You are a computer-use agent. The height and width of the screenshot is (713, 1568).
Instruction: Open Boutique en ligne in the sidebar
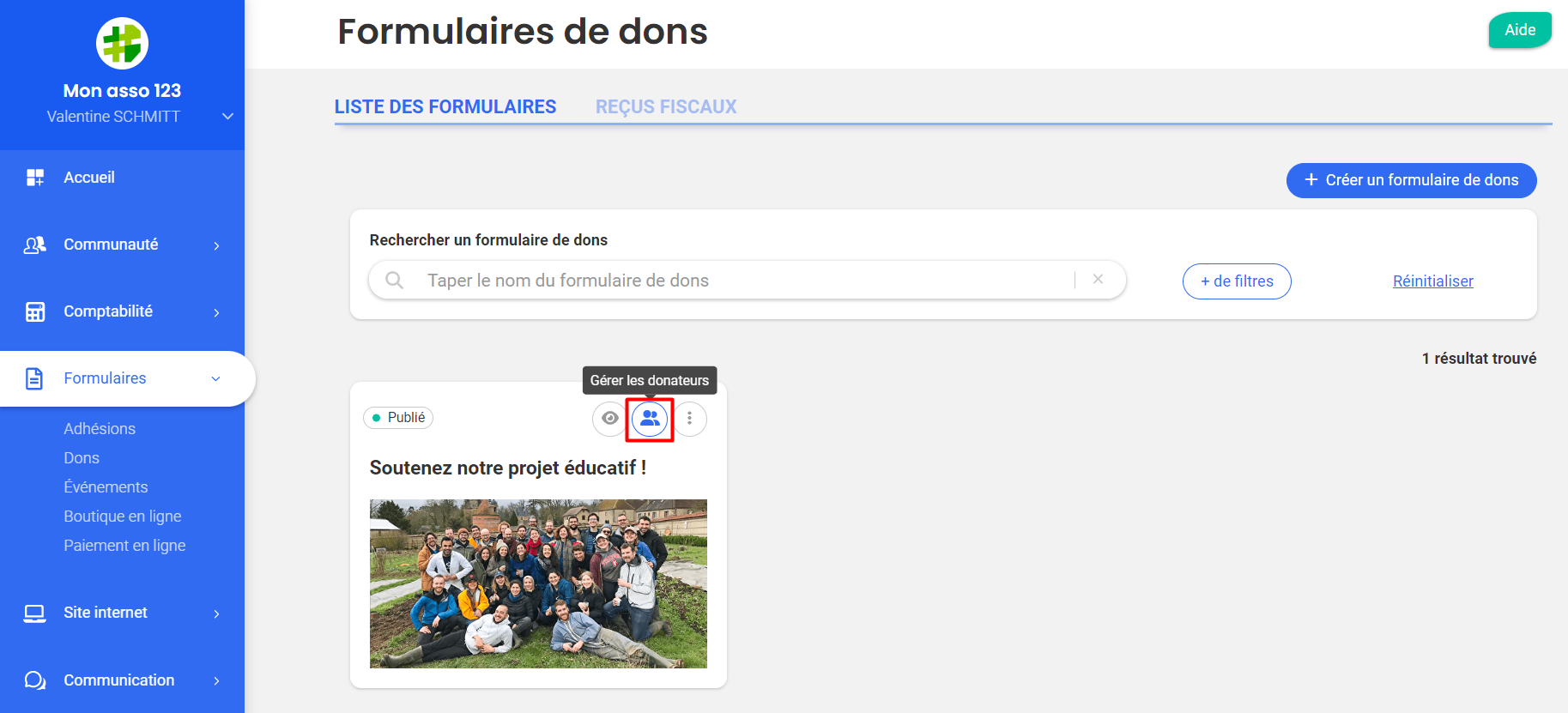[123, 516]
